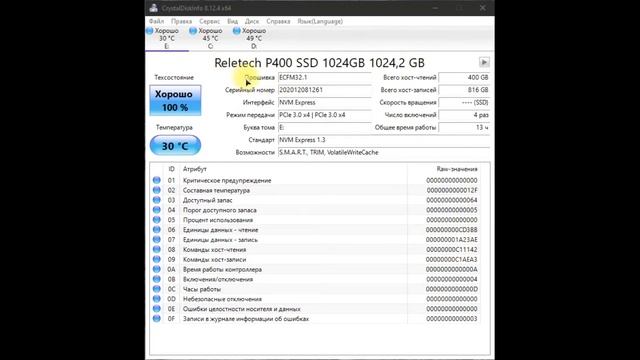Click status icon of attribute 09 Команды хост-записи

[x=157, y=259]
